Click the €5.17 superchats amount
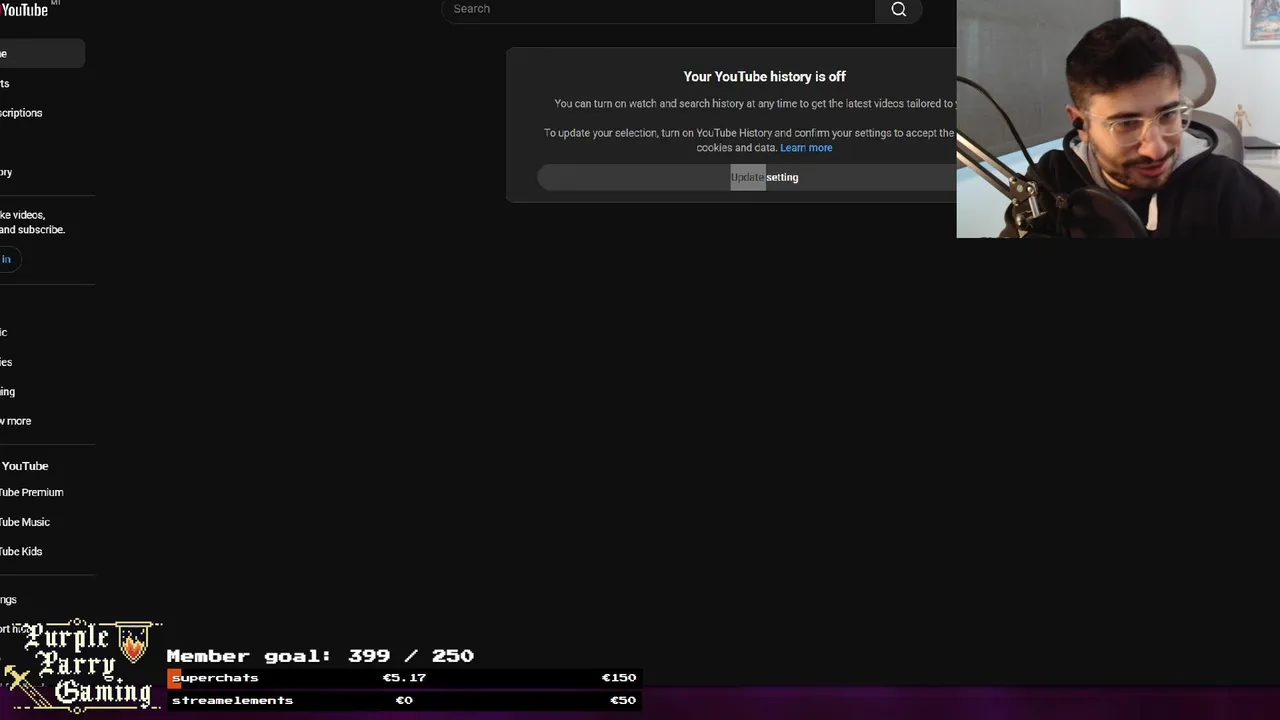This screenshot has width=1280, height=720. 404,678
